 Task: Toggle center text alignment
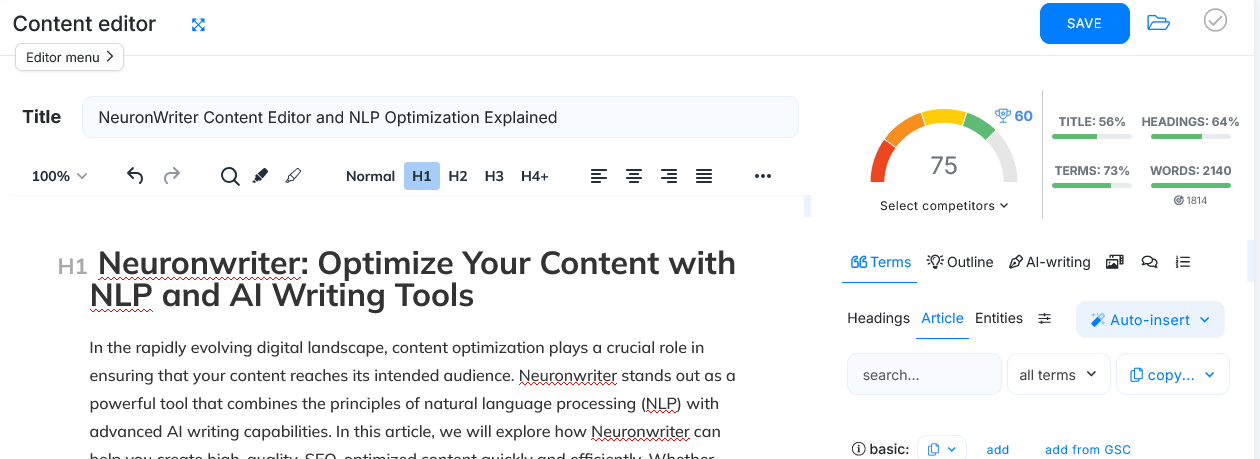click(x=633, y=176)
